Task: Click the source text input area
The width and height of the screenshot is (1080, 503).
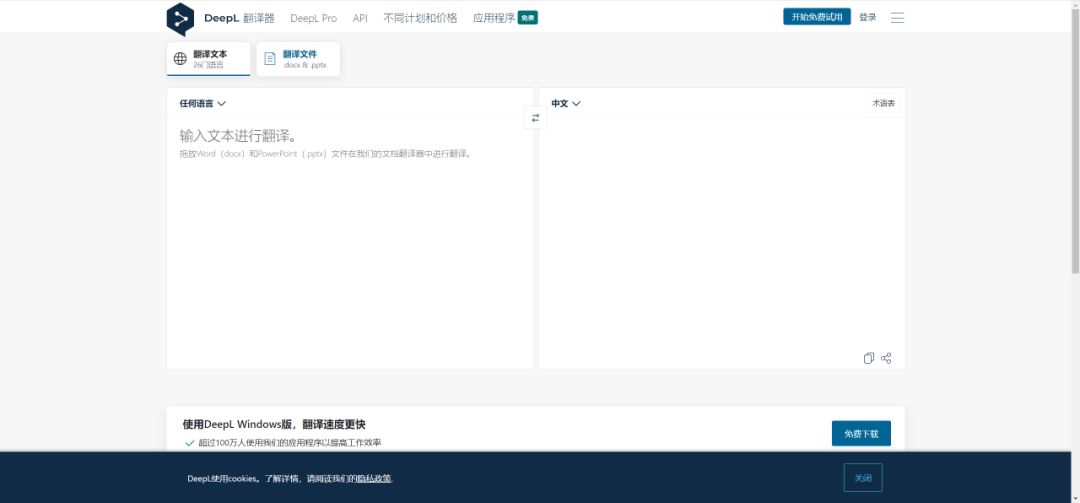Action: click(350, 243)
